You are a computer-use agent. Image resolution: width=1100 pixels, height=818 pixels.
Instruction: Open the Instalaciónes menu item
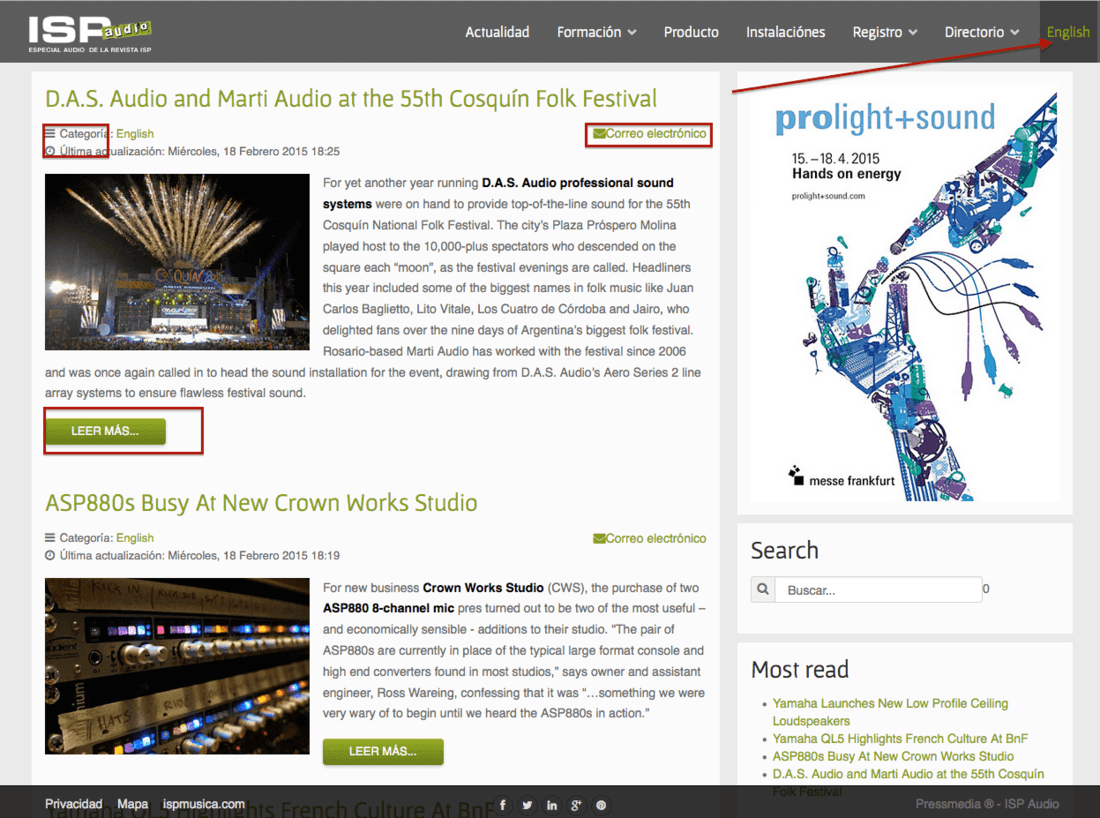coord(785,32)
